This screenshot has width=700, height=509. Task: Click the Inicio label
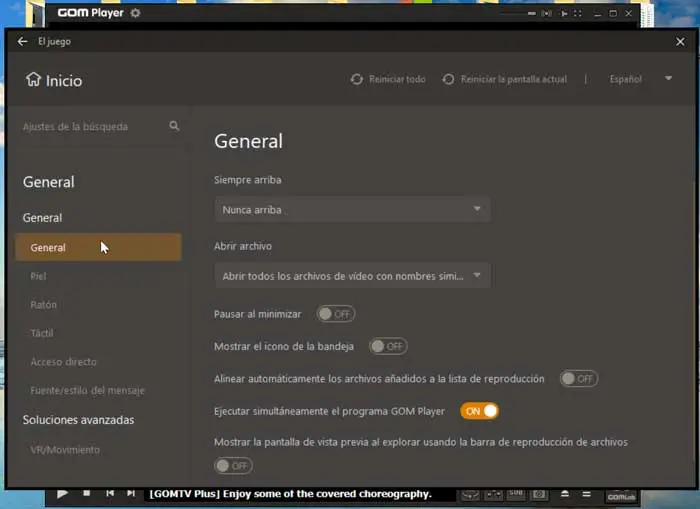(64, 80)
